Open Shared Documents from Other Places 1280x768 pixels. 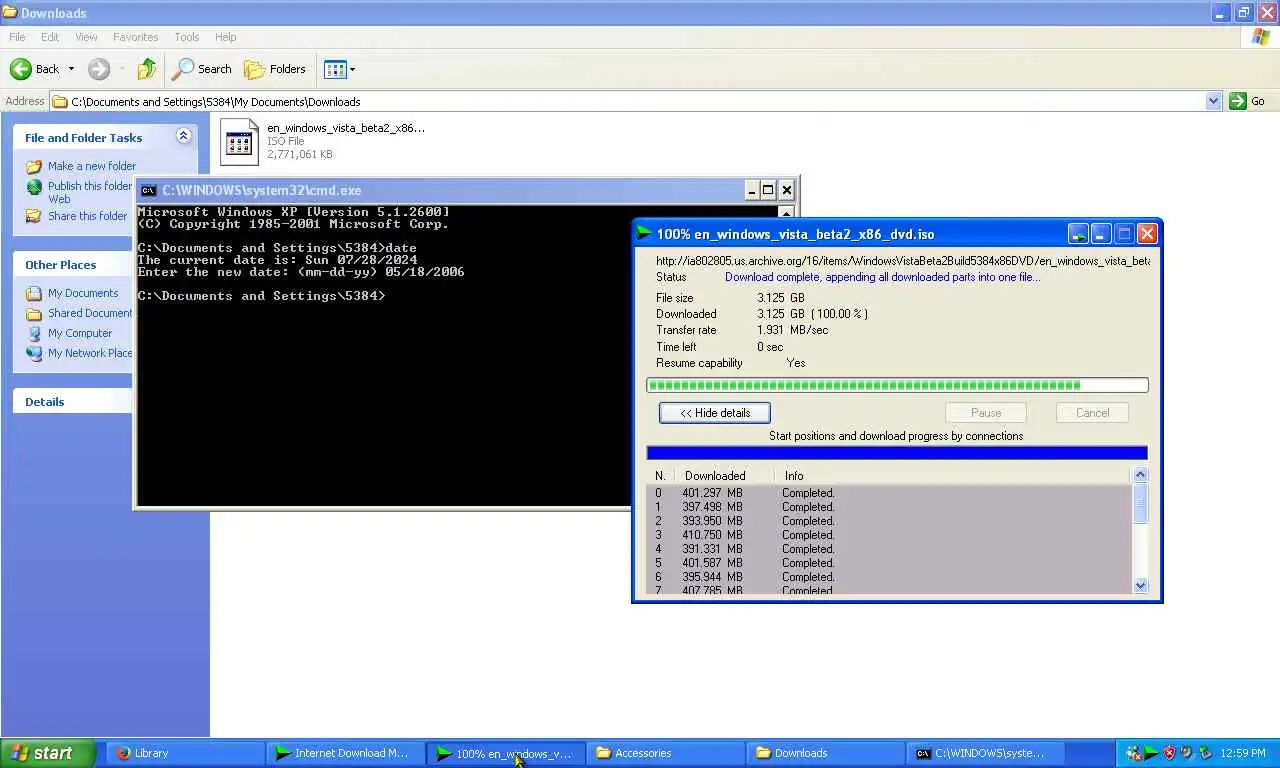(90, 313)
